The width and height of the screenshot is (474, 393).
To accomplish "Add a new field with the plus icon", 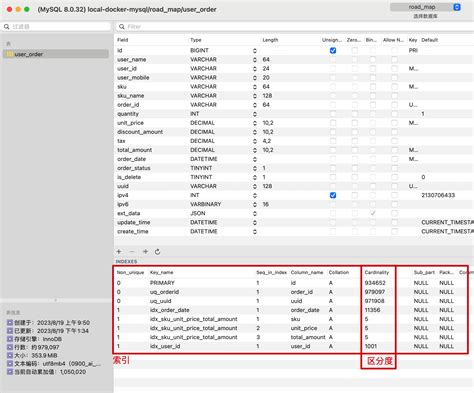I will tap(119, 252).
